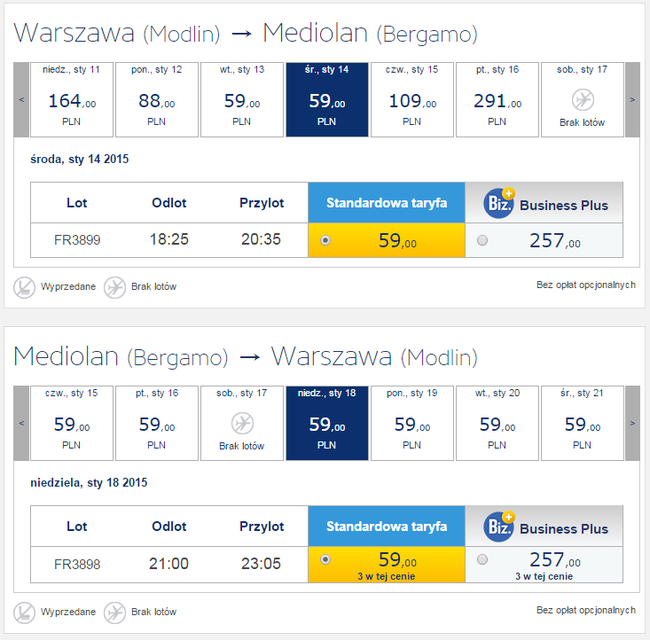Viewport: 650px width, 640px height.
Task: Click the Wyprzedane sold-out icon in lower legend
Action: [x=24, y=610]
